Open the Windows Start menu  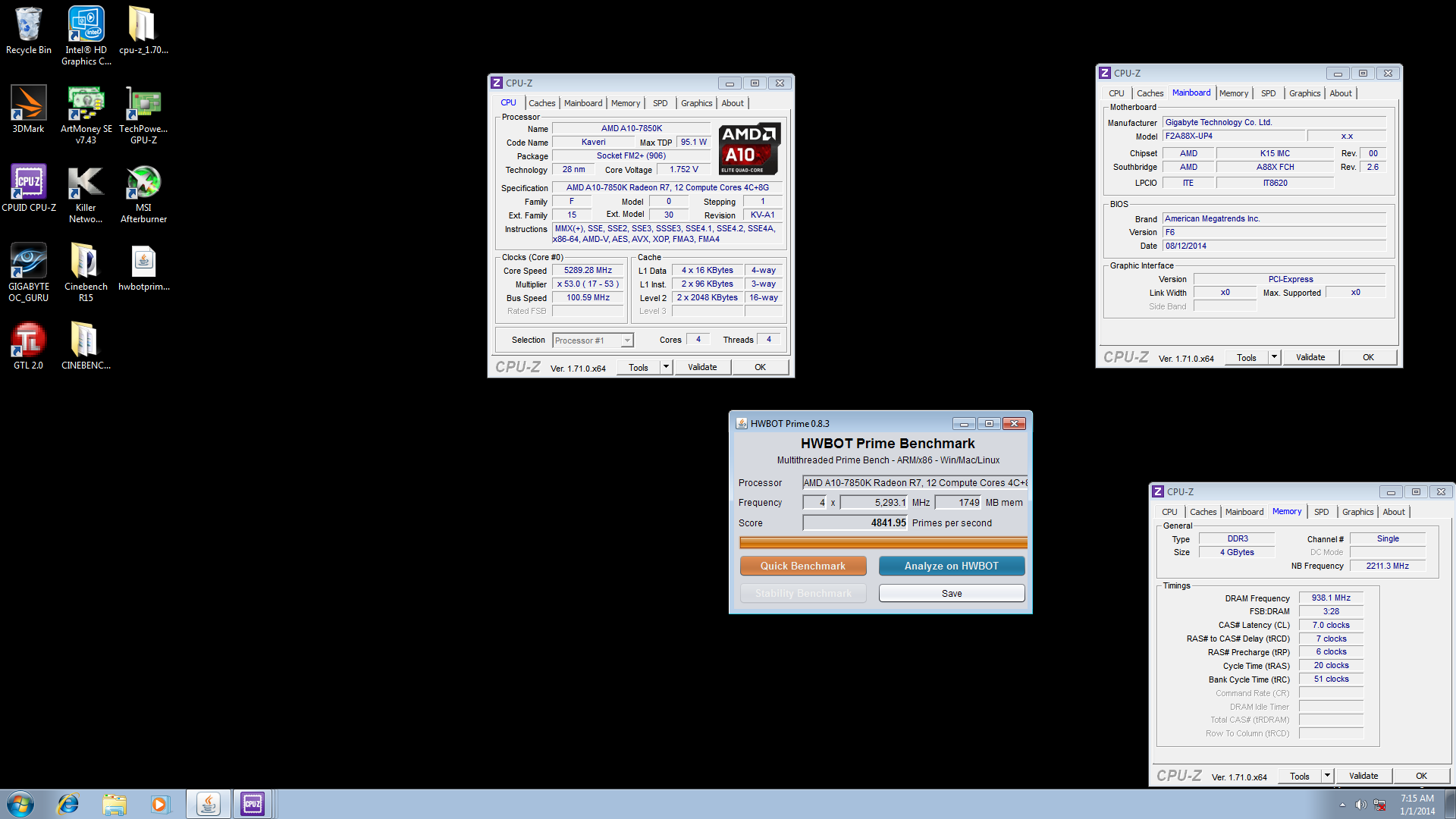[x=20, y=804]
